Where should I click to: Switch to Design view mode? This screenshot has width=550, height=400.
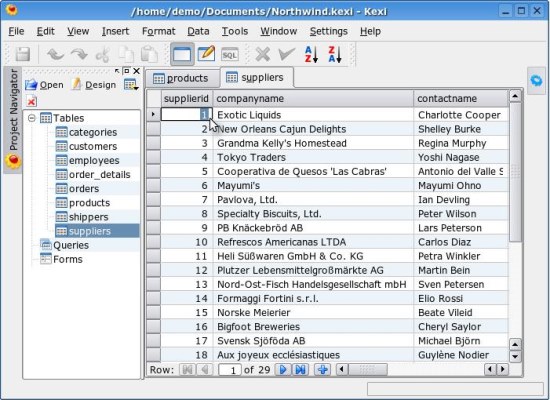click(206, 54)
